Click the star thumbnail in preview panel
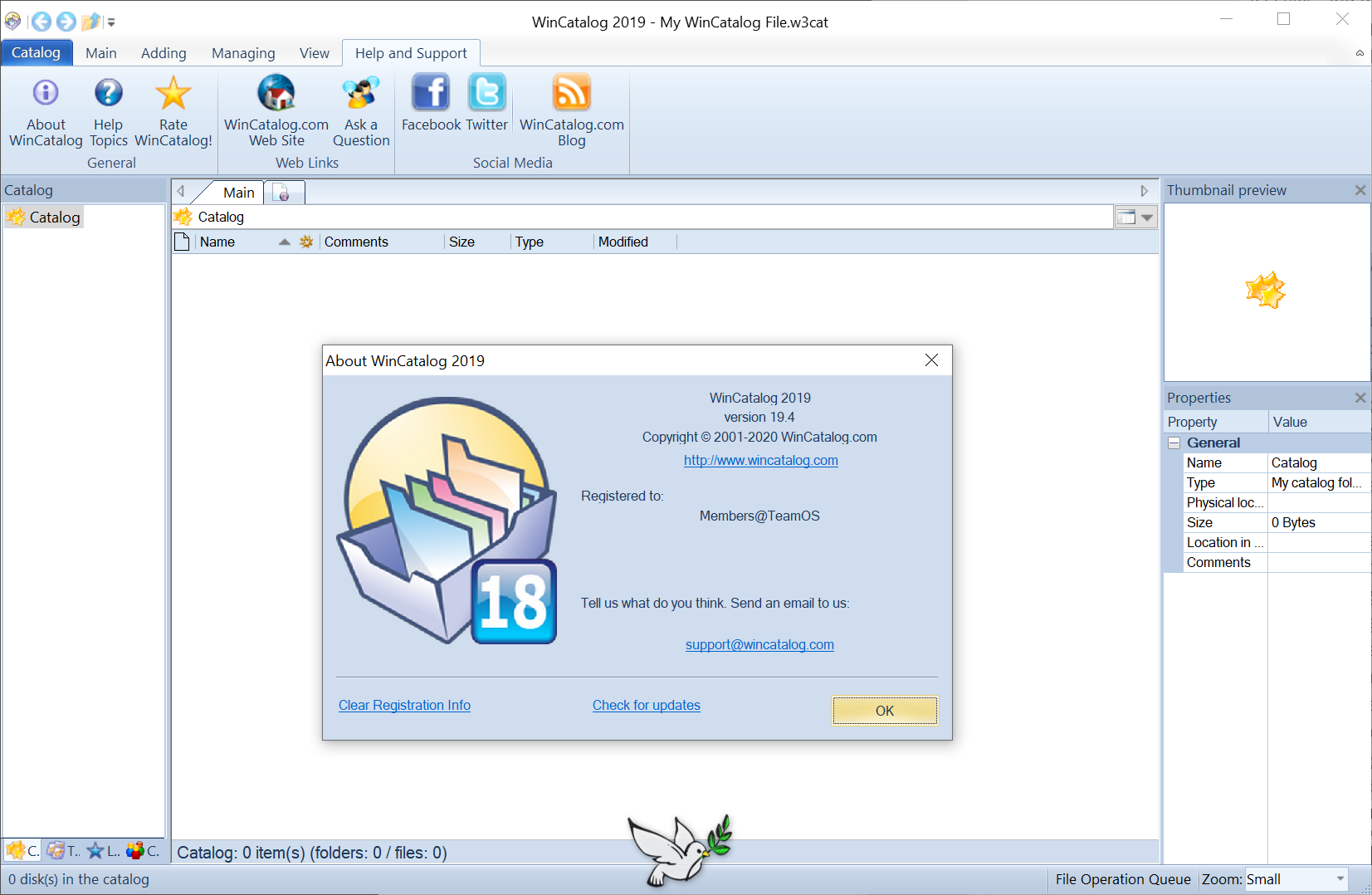1372x895 pixels. 1266,291
